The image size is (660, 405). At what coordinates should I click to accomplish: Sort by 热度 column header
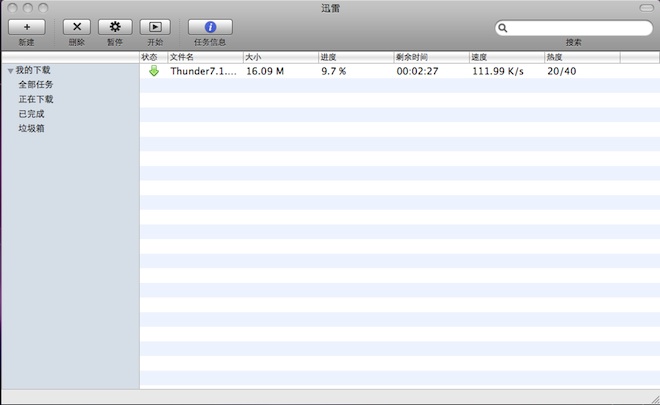point(582,57)
